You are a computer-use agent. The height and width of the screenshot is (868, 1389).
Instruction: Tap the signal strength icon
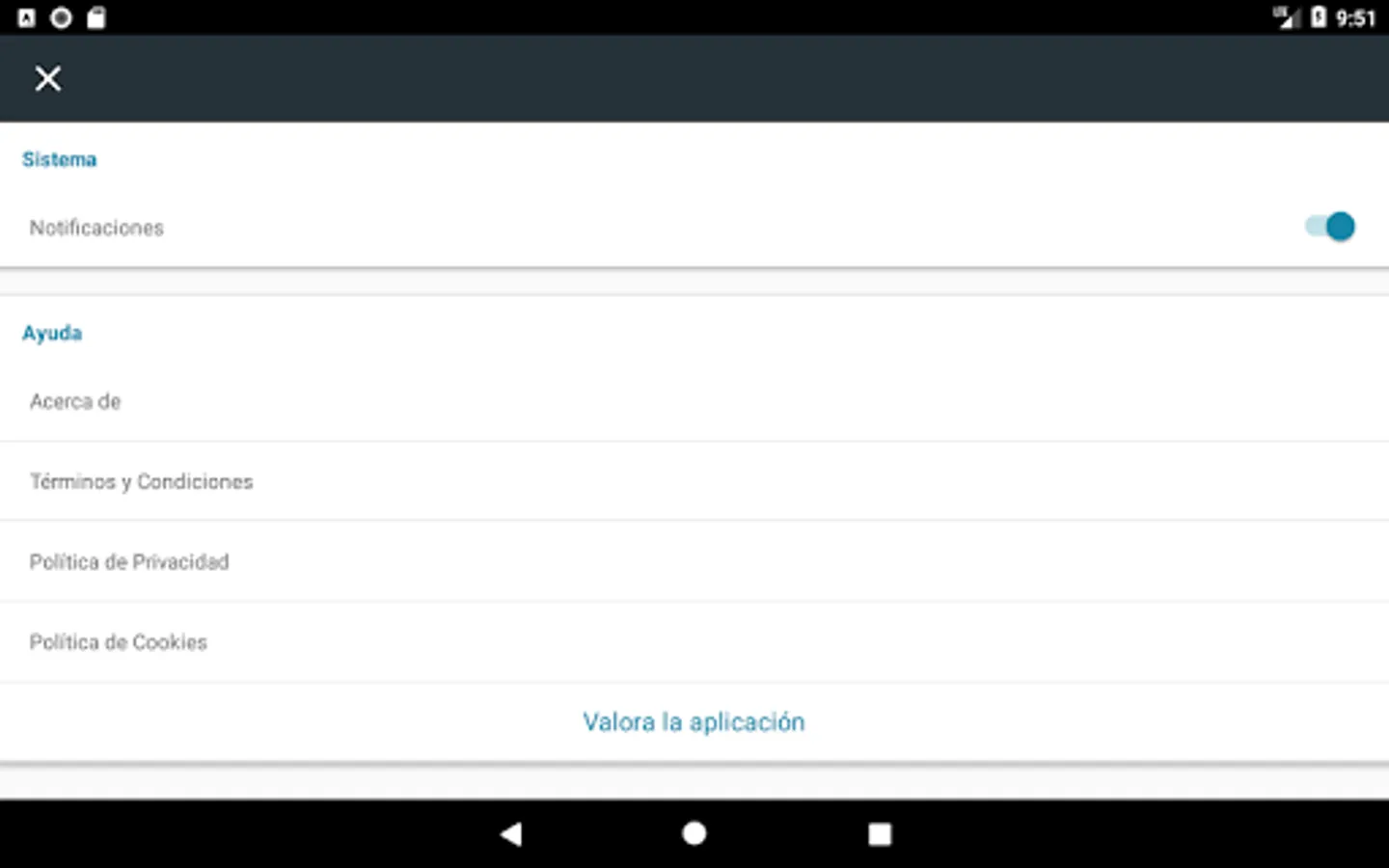pyautogui.click(x=1287, y=17)
